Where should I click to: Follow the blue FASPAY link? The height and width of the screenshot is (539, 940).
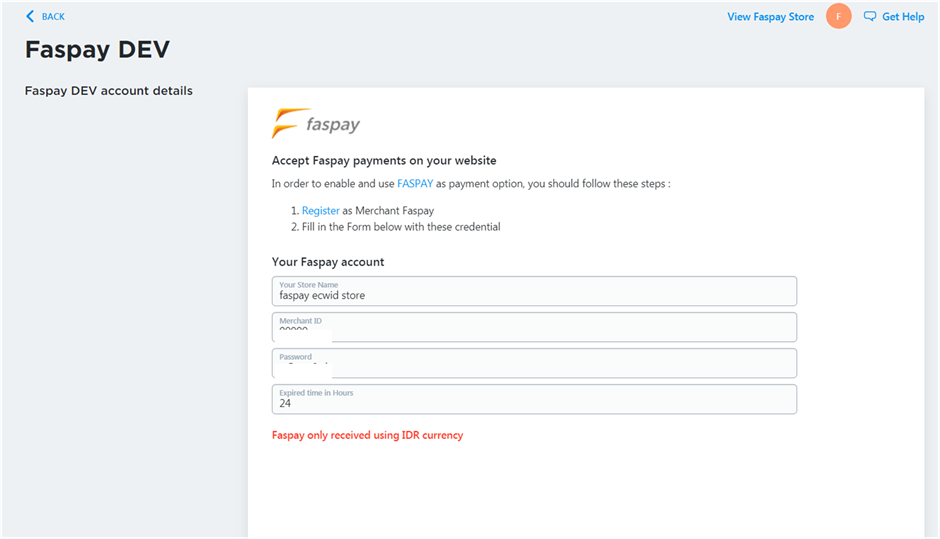[x=415, y=184]
